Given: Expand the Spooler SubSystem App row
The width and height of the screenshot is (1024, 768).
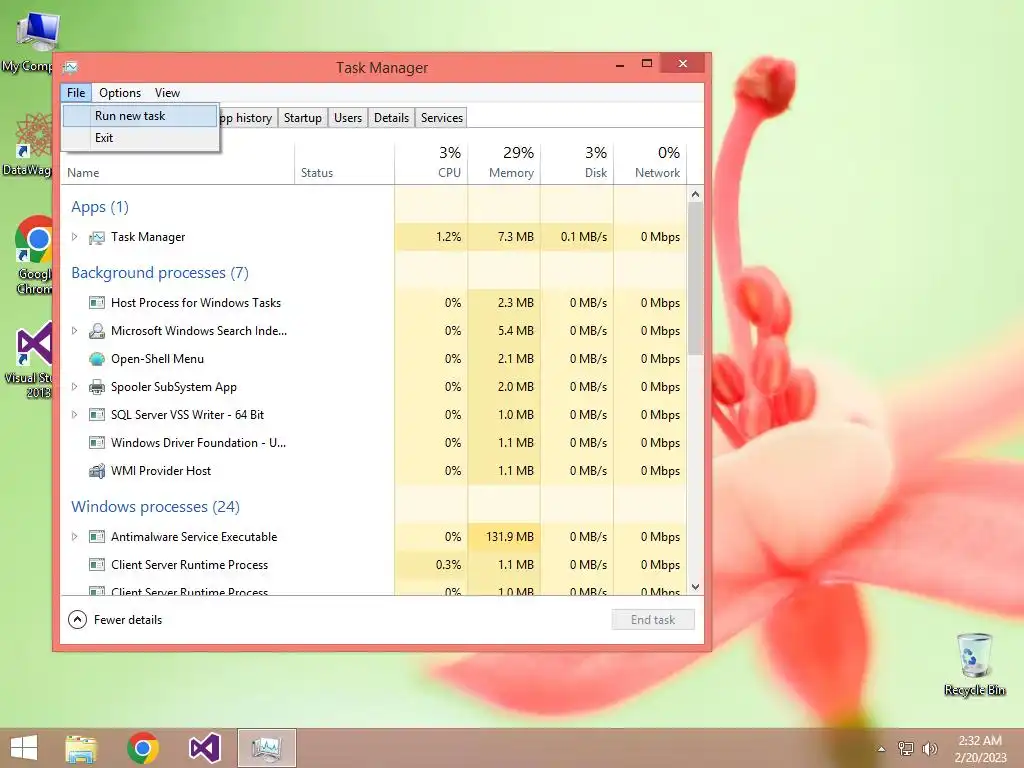Looking at the screenshot, I should click(74, 387).
